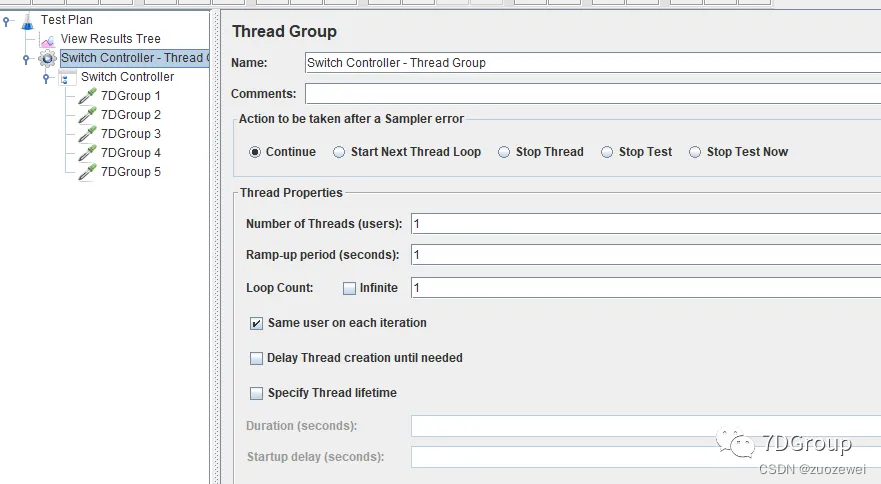Click the 7DGroup 3 sampler pipette icon
Image resolution: width=881 pixels, height=484 pixels.
point(87,134)
